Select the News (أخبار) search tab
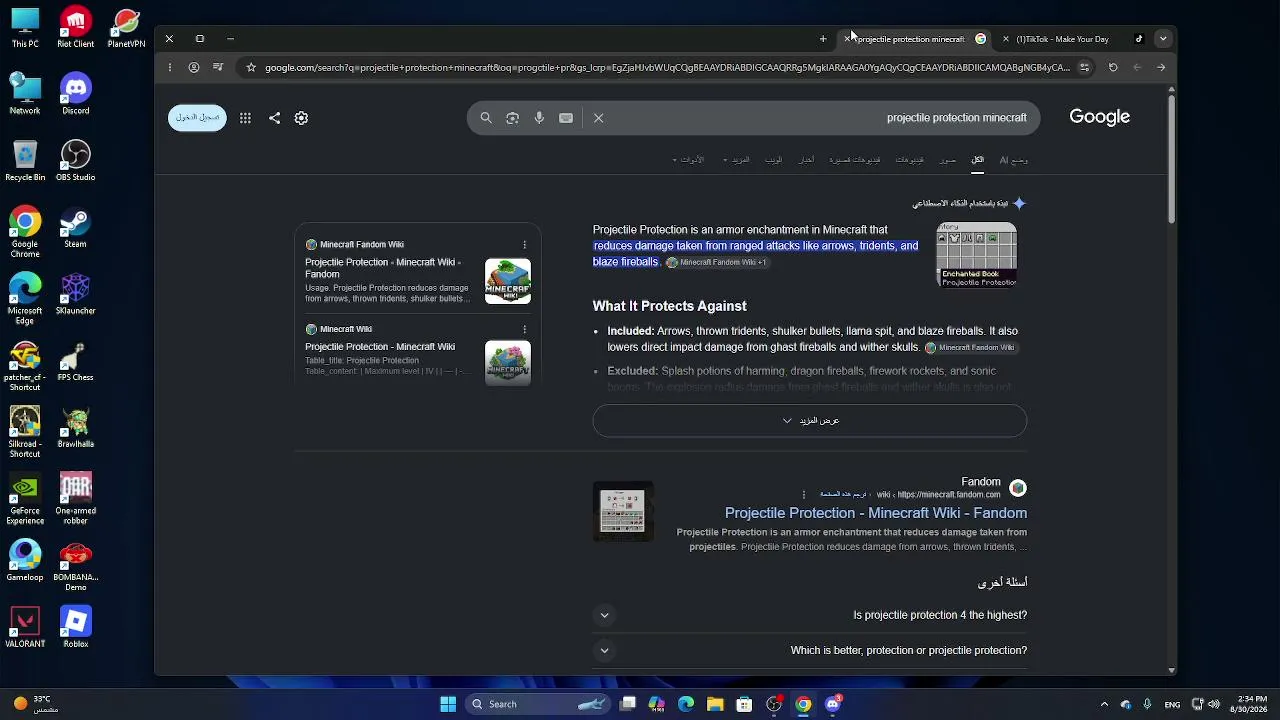This screenshot has height=720, width=1280. coord(806,160)
